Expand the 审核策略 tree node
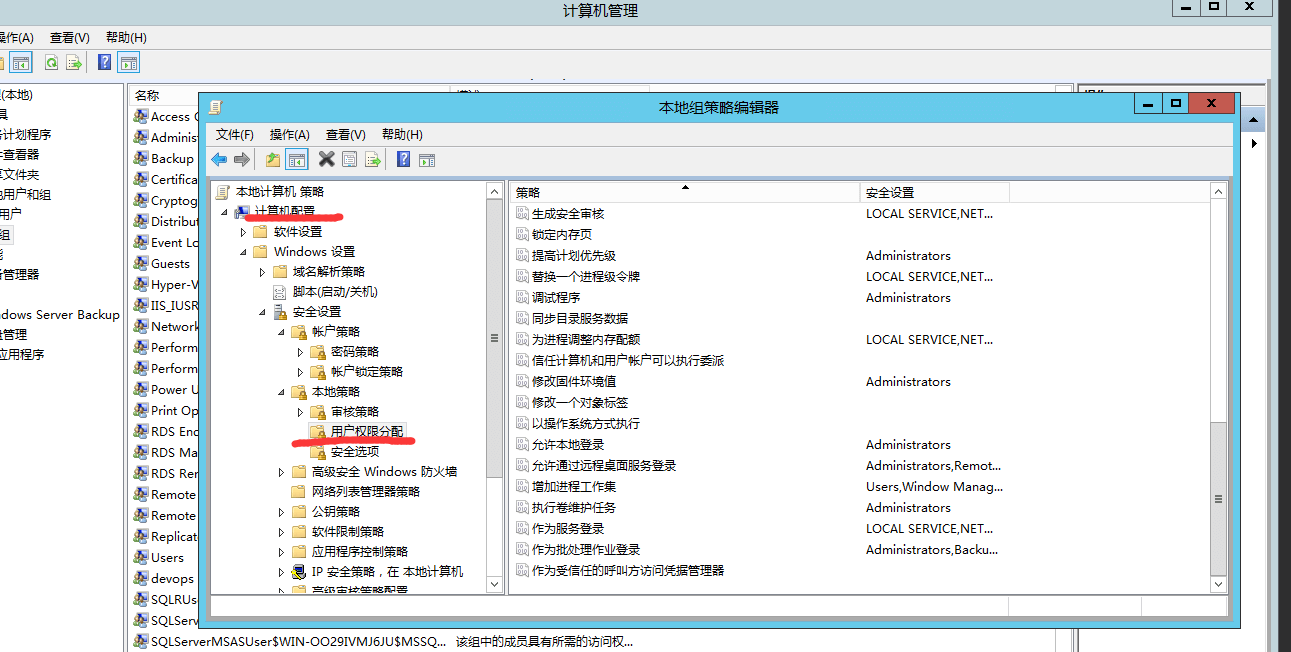The height and width of the screenshot is (652, 1291). [300, 412]
